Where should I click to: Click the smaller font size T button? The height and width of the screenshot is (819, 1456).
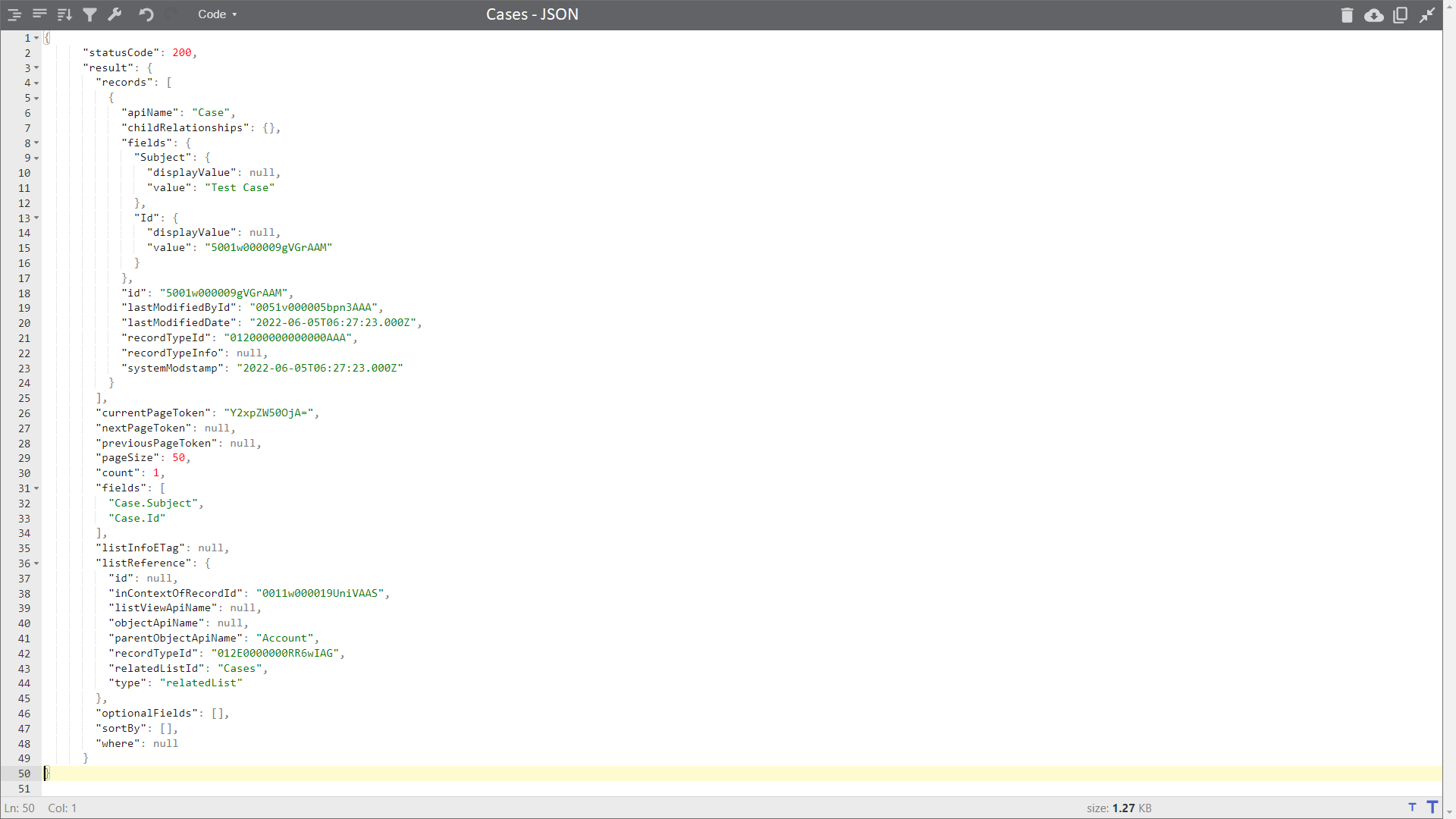(x=1412, y=808)
